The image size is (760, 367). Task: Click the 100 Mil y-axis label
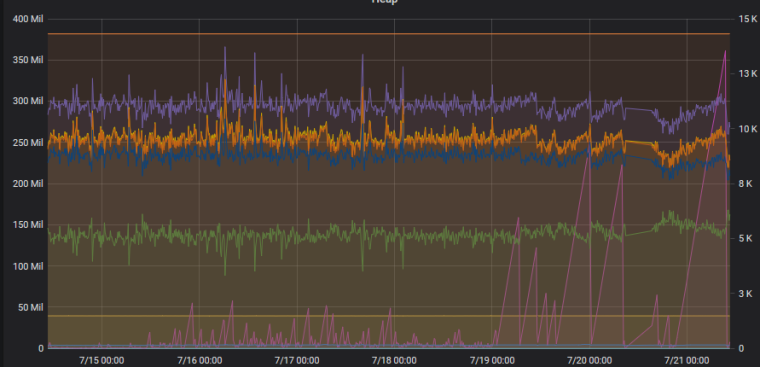[x=27, y=267]
